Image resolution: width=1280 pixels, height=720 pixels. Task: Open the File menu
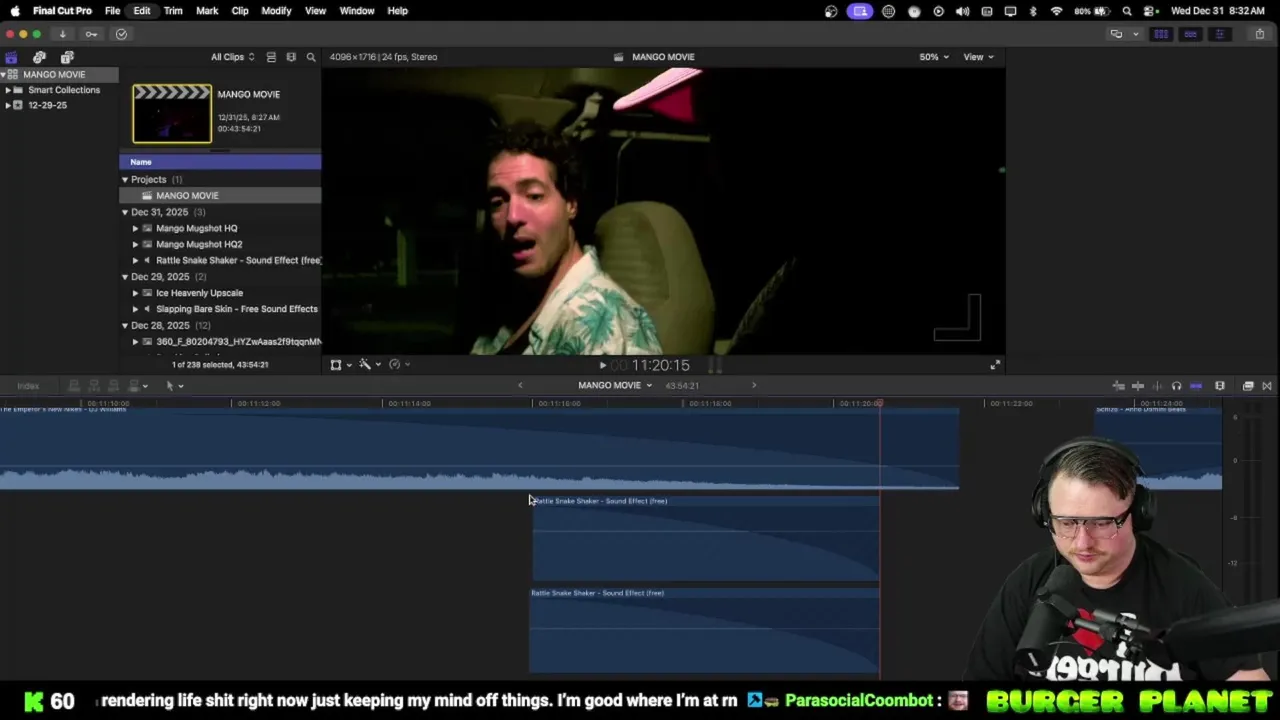point(112,11)
